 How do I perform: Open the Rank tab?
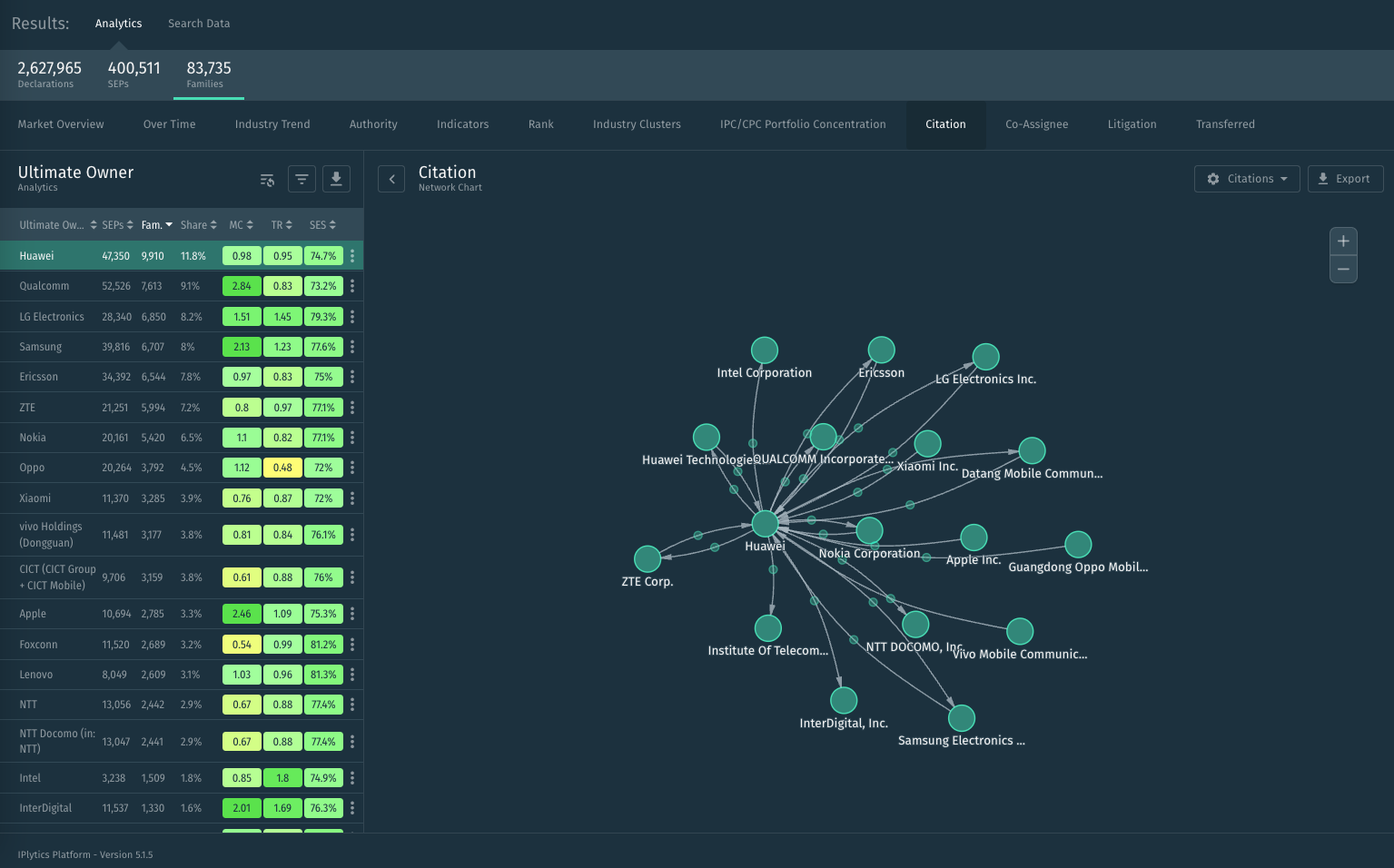[x=540, y=124]
